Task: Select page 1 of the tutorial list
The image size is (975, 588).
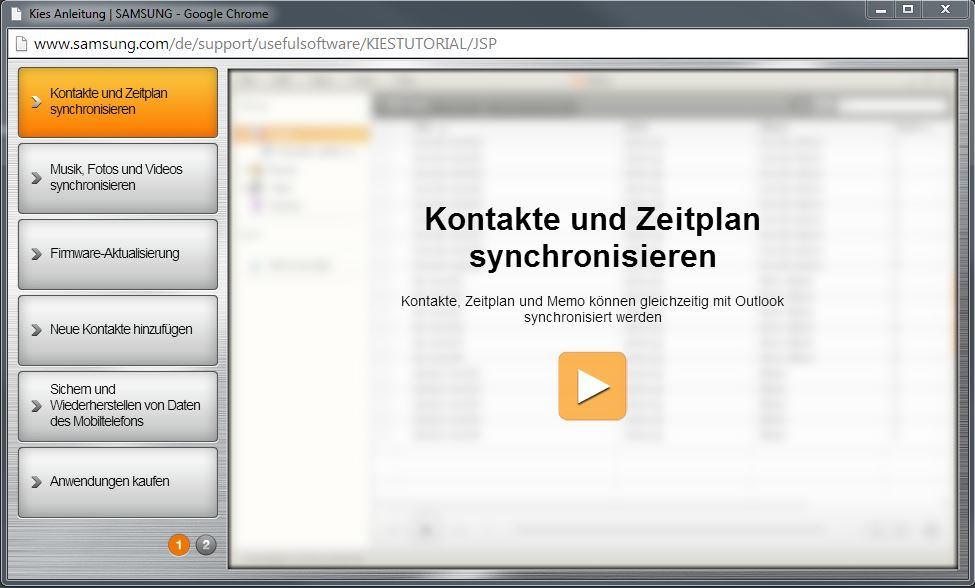Action: [x=179, y=545]
